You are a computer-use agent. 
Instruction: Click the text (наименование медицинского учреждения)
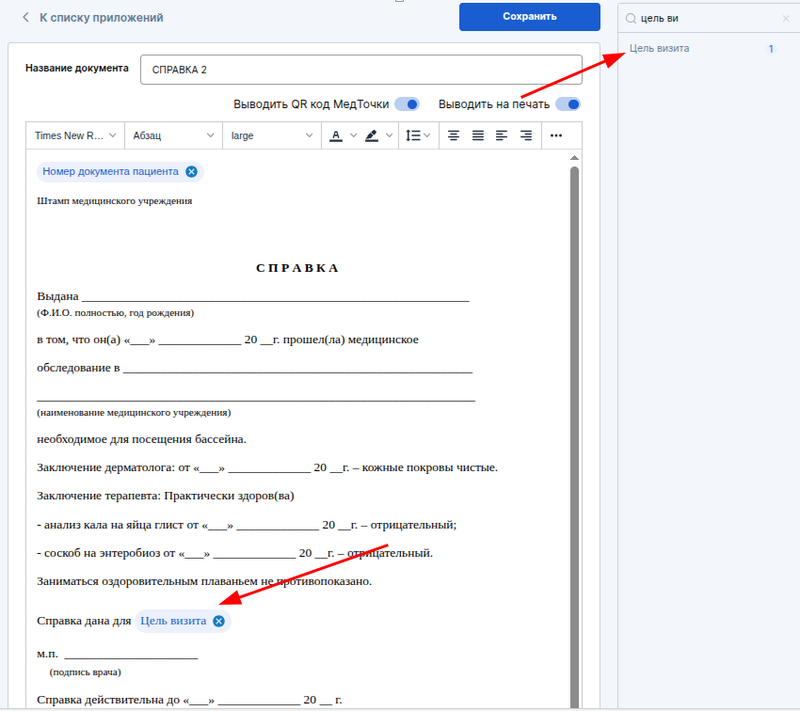point(134,413)
